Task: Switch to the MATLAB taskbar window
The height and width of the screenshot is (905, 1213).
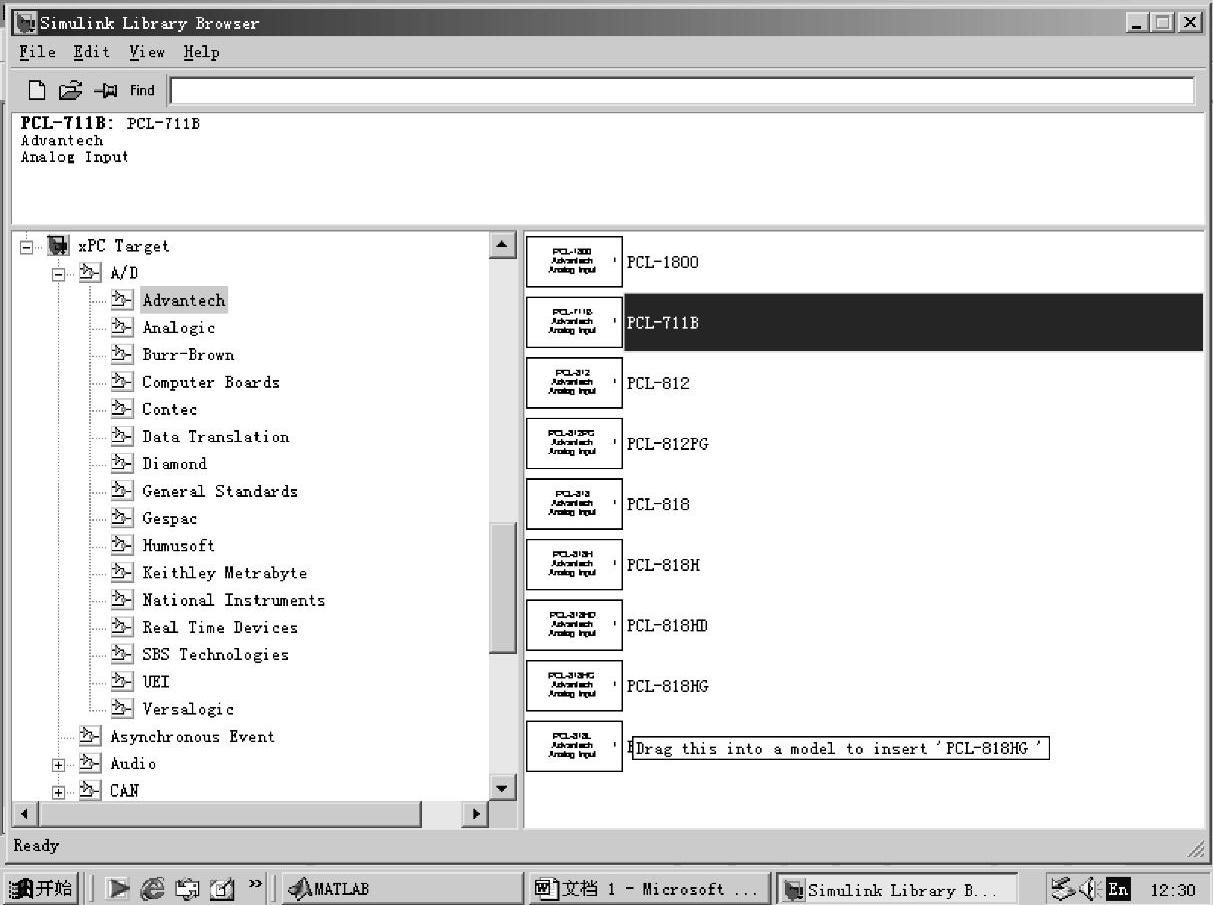Action: click(400, 888)
